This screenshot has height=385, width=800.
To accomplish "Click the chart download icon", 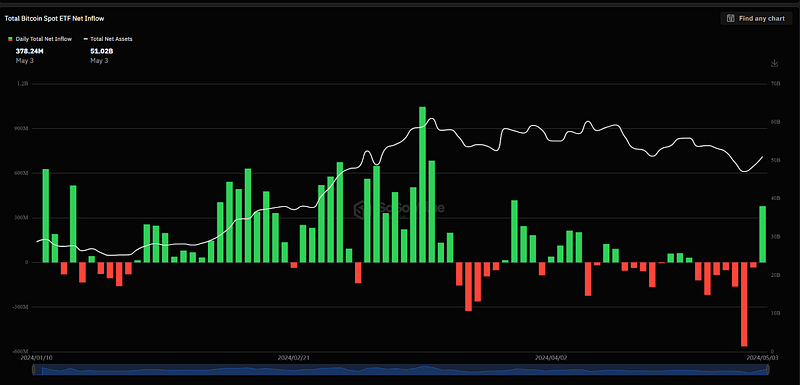I will pos(774,63).
